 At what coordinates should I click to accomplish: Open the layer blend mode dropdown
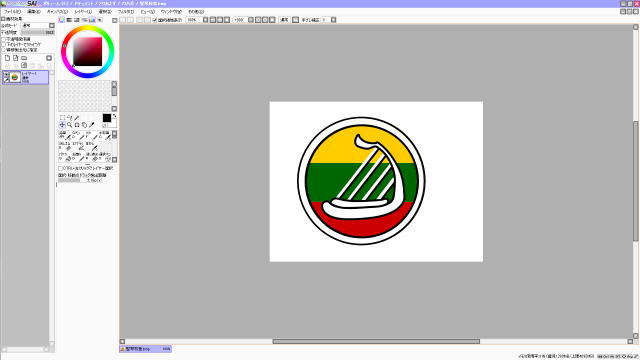pyautogui.click(x=52, y=25)
